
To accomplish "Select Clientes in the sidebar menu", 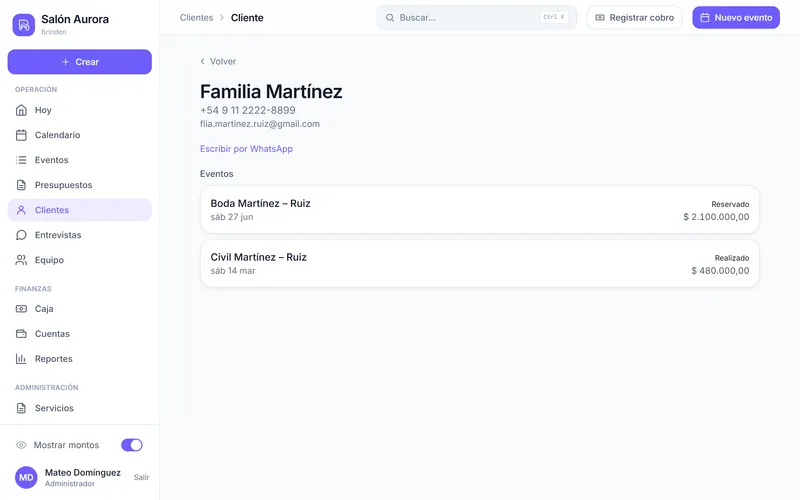I will pyautogui.click(x=80, y=210).
